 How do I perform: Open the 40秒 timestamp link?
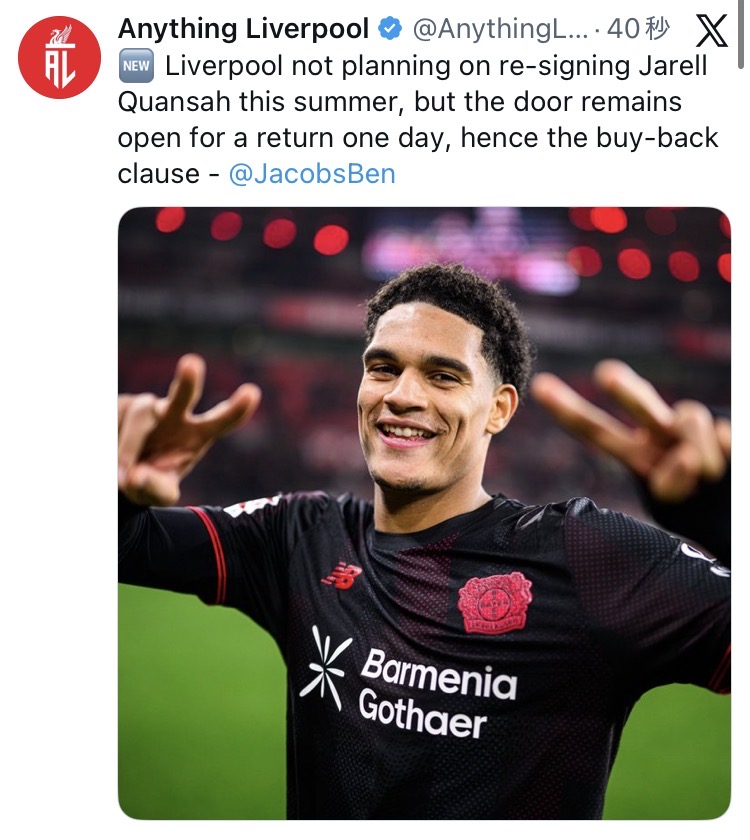(x=638, y=29)
